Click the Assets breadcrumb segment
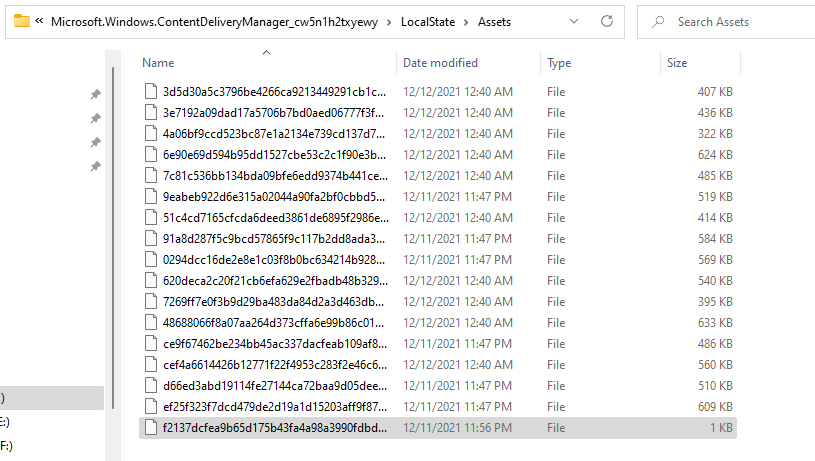This screenshot has width=815, height=461. coord(494,22)
